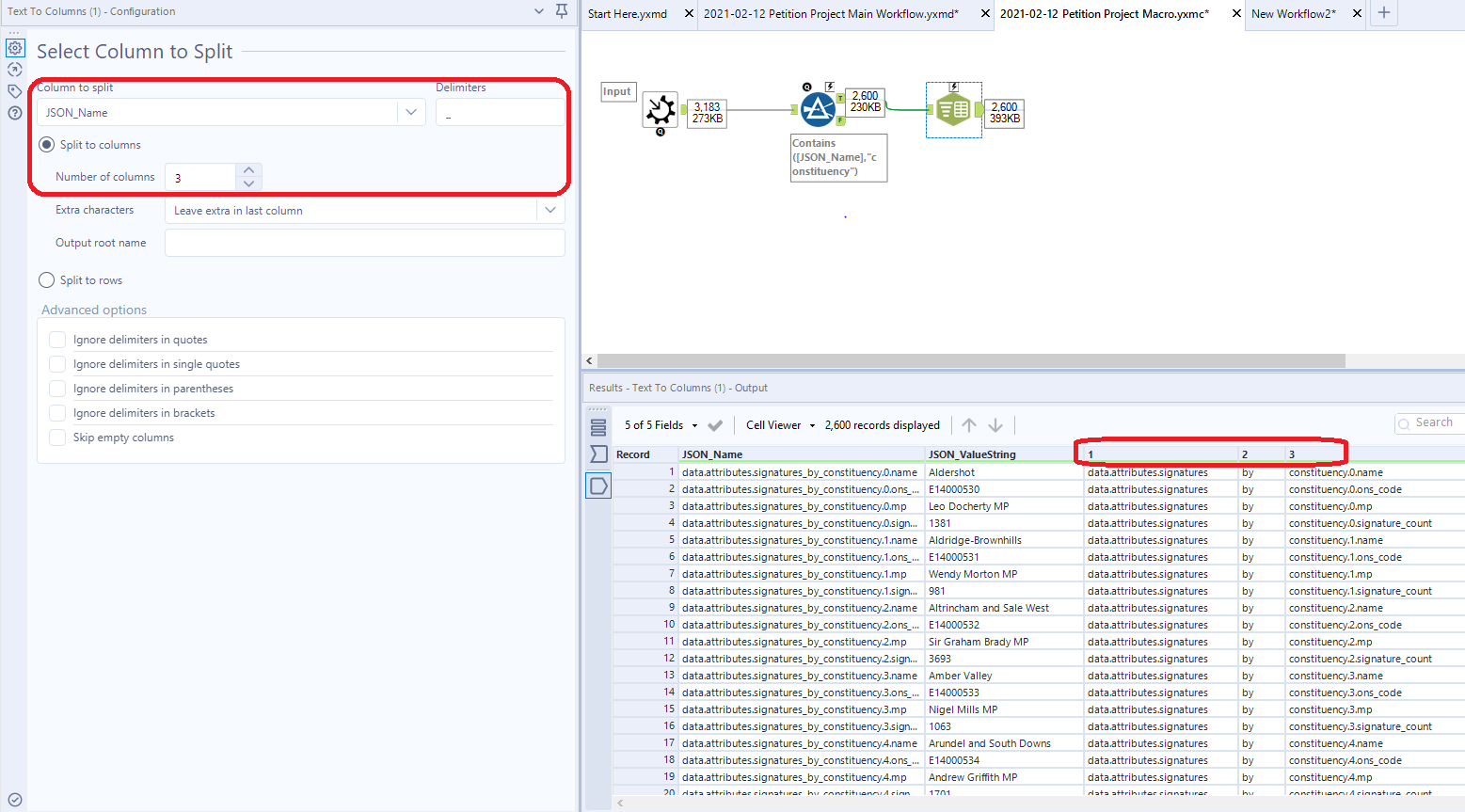Decrease the Number of columns value
The image size is (1465, 812).
[249, 183]
